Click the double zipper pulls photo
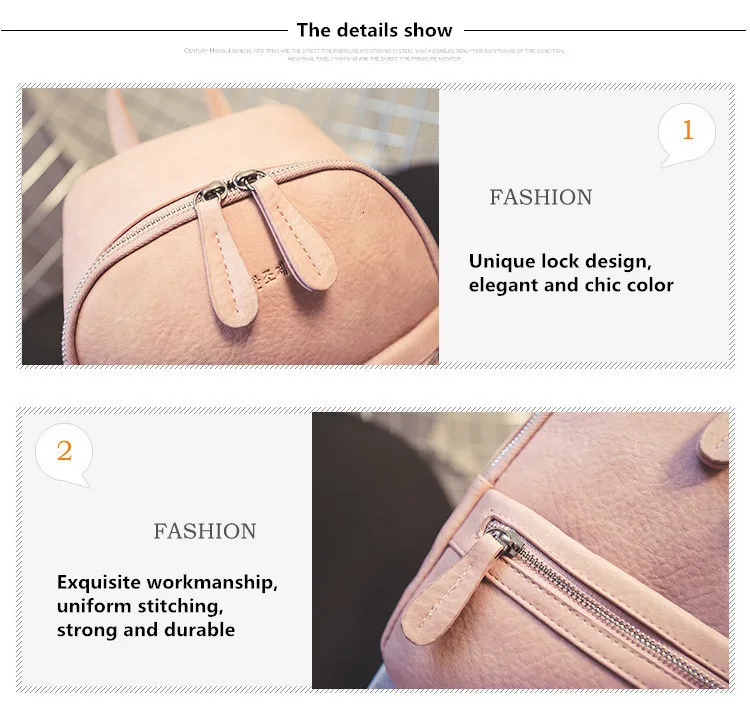Screen dimensions: 750x719 [x=230, y=226]
